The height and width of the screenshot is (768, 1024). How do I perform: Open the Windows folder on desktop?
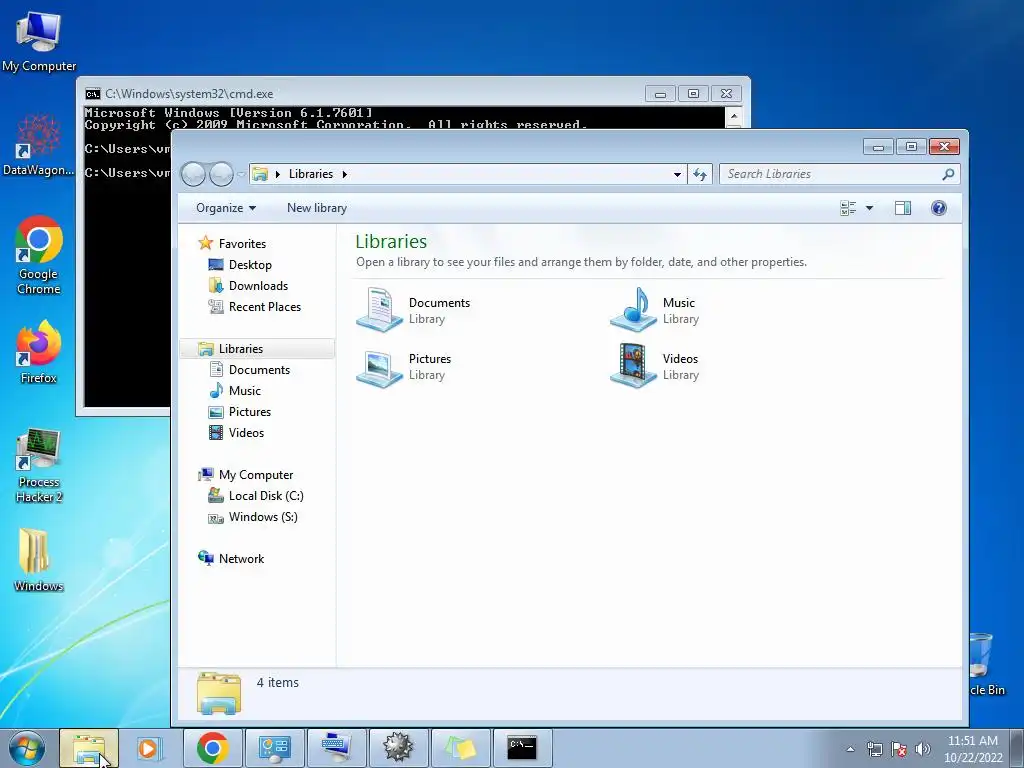[39, 560]
